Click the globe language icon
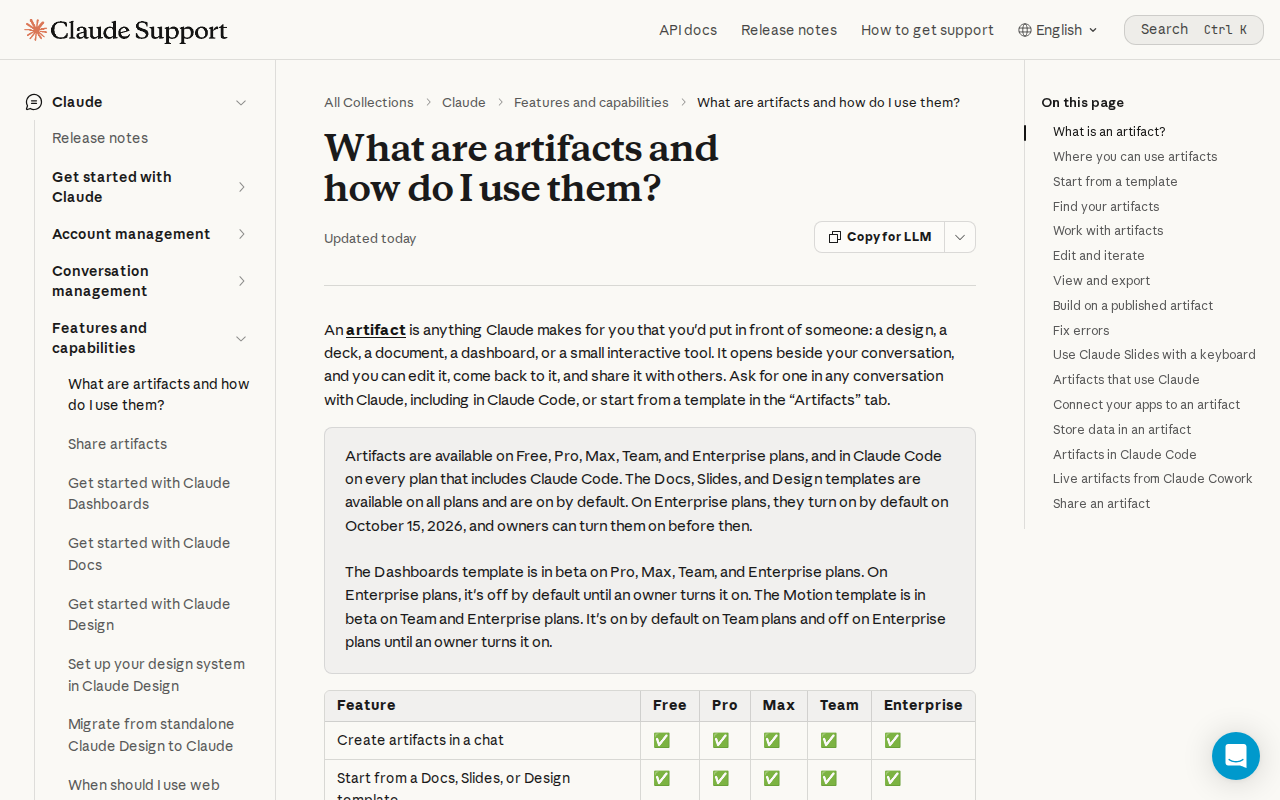This screenshot has height=800, width=1280. [x=1025, y=30]
